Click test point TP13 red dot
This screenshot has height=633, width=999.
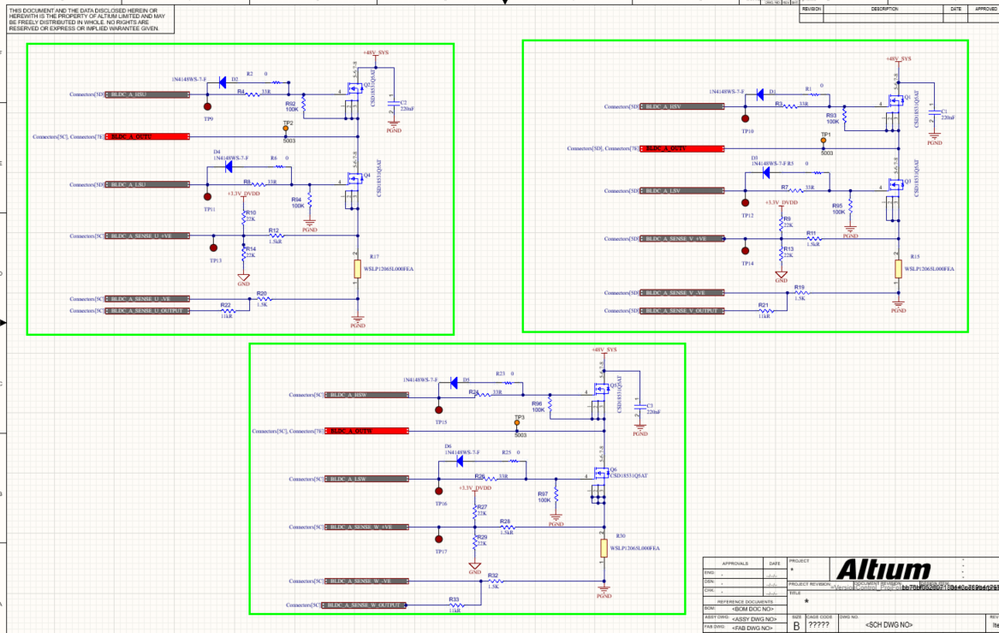pos(213,248)
